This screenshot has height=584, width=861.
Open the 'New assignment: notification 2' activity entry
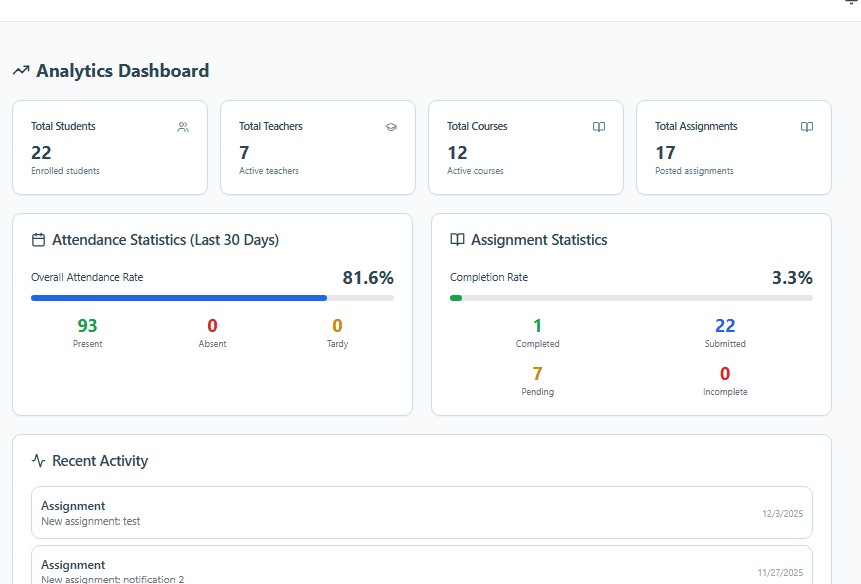(x=421, y=568)
